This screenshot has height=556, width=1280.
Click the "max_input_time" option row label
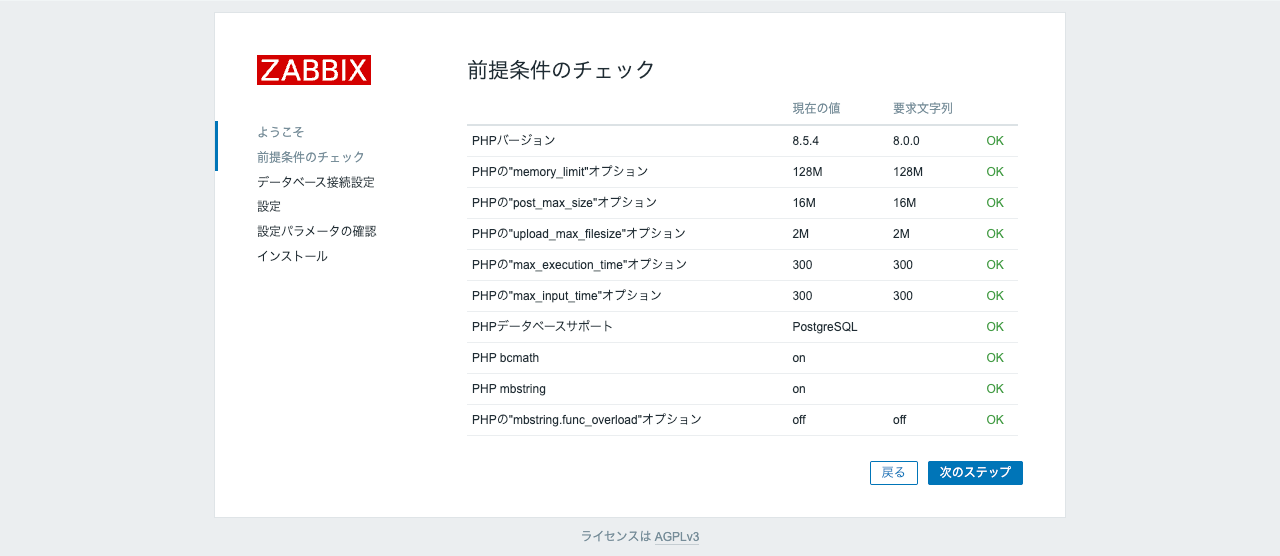click(567, 296)
